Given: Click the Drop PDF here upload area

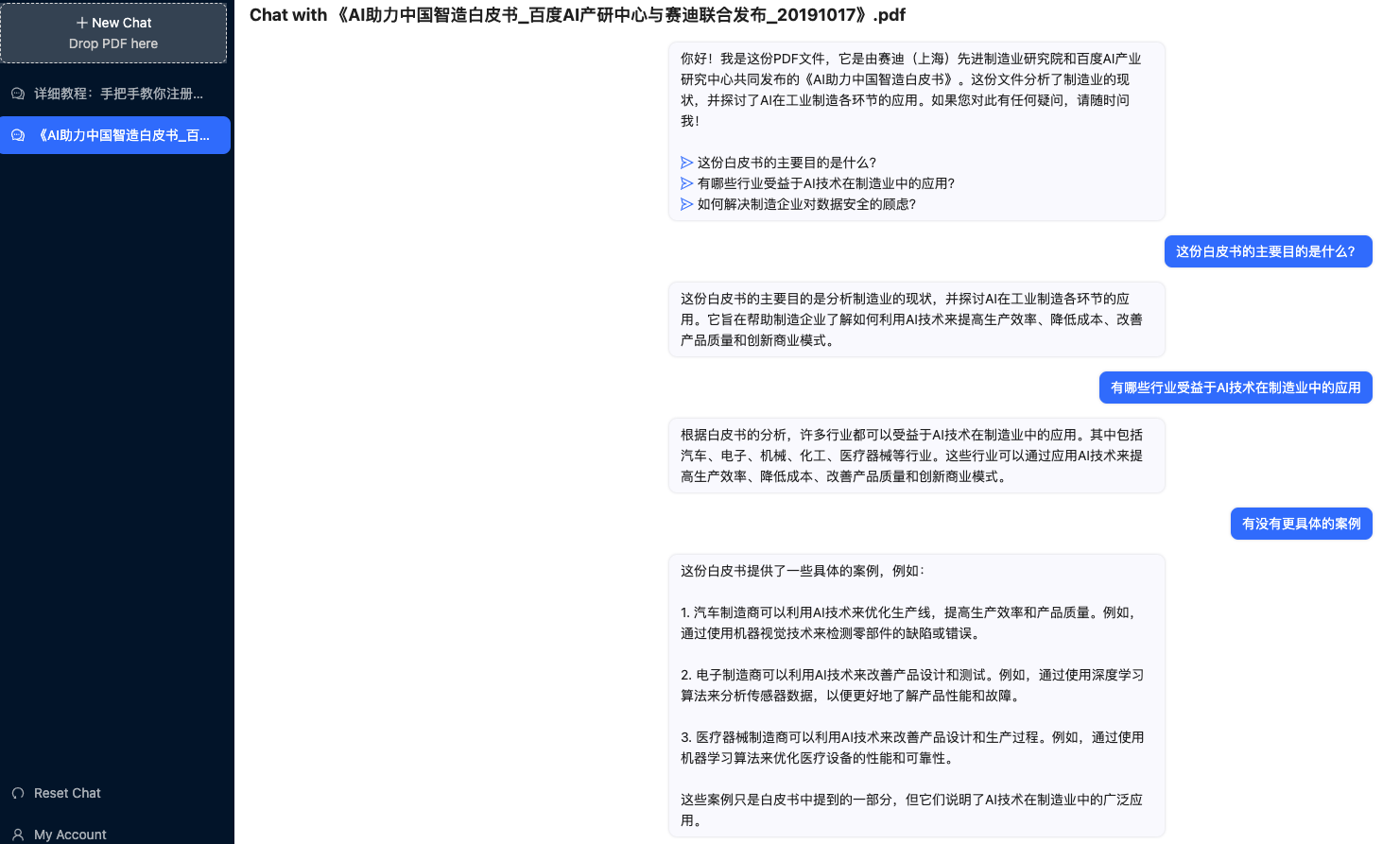Looking at the screenshot, I should point(113,43).
